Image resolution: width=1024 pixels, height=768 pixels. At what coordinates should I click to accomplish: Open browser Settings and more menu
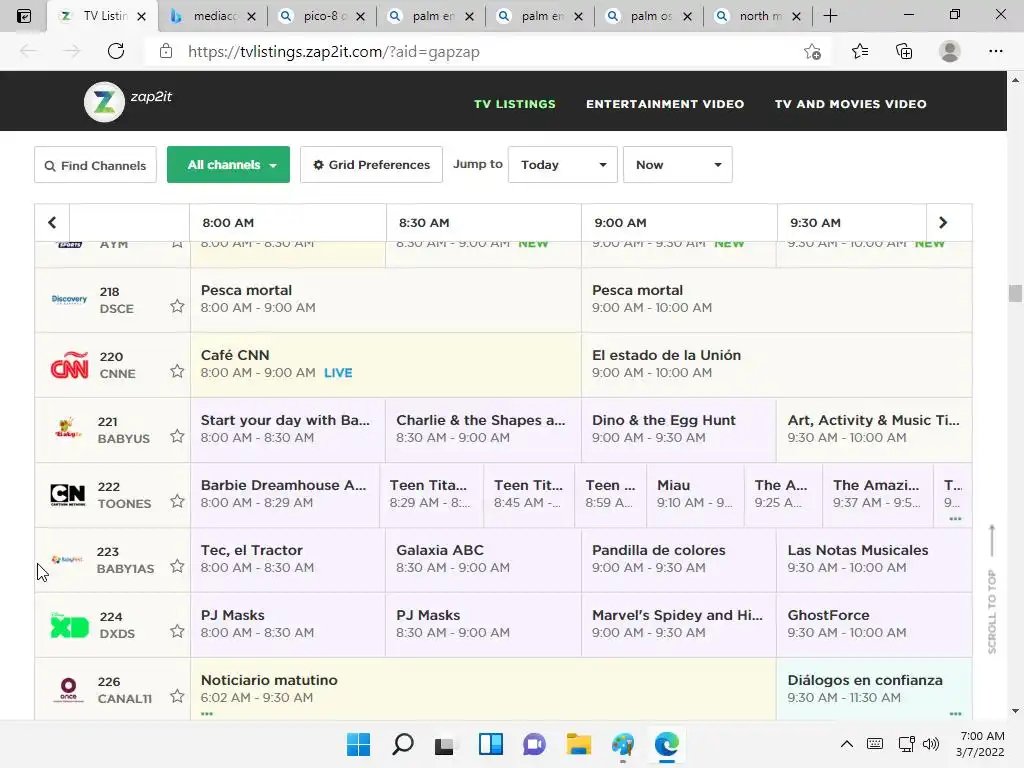coord(995,51)
